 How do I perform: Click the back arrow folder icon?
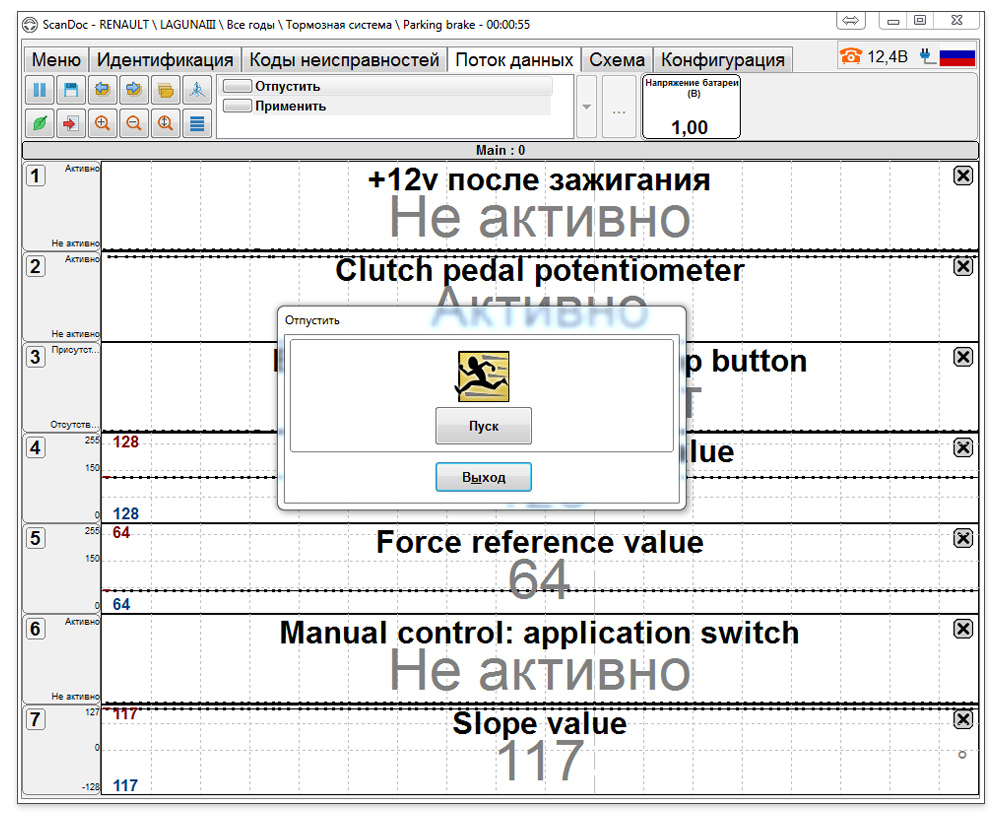[x=102, y=90]
